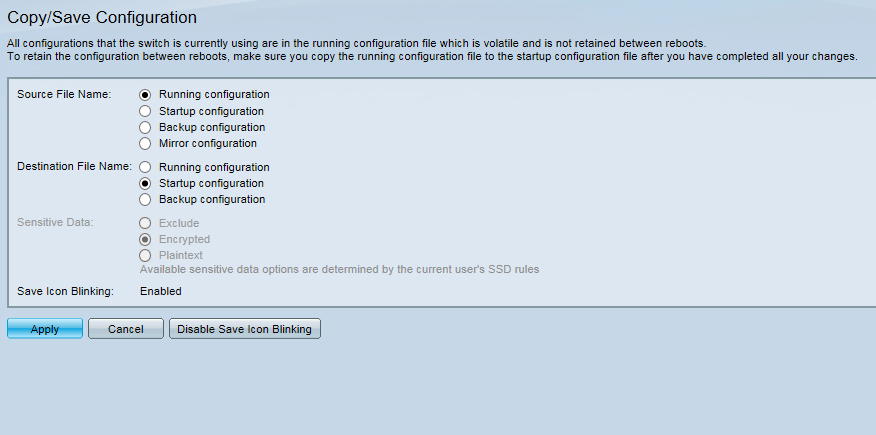Set destination to Backup configuration
Viewport: 876px width, 435px height.
click(x=145, y=199)
